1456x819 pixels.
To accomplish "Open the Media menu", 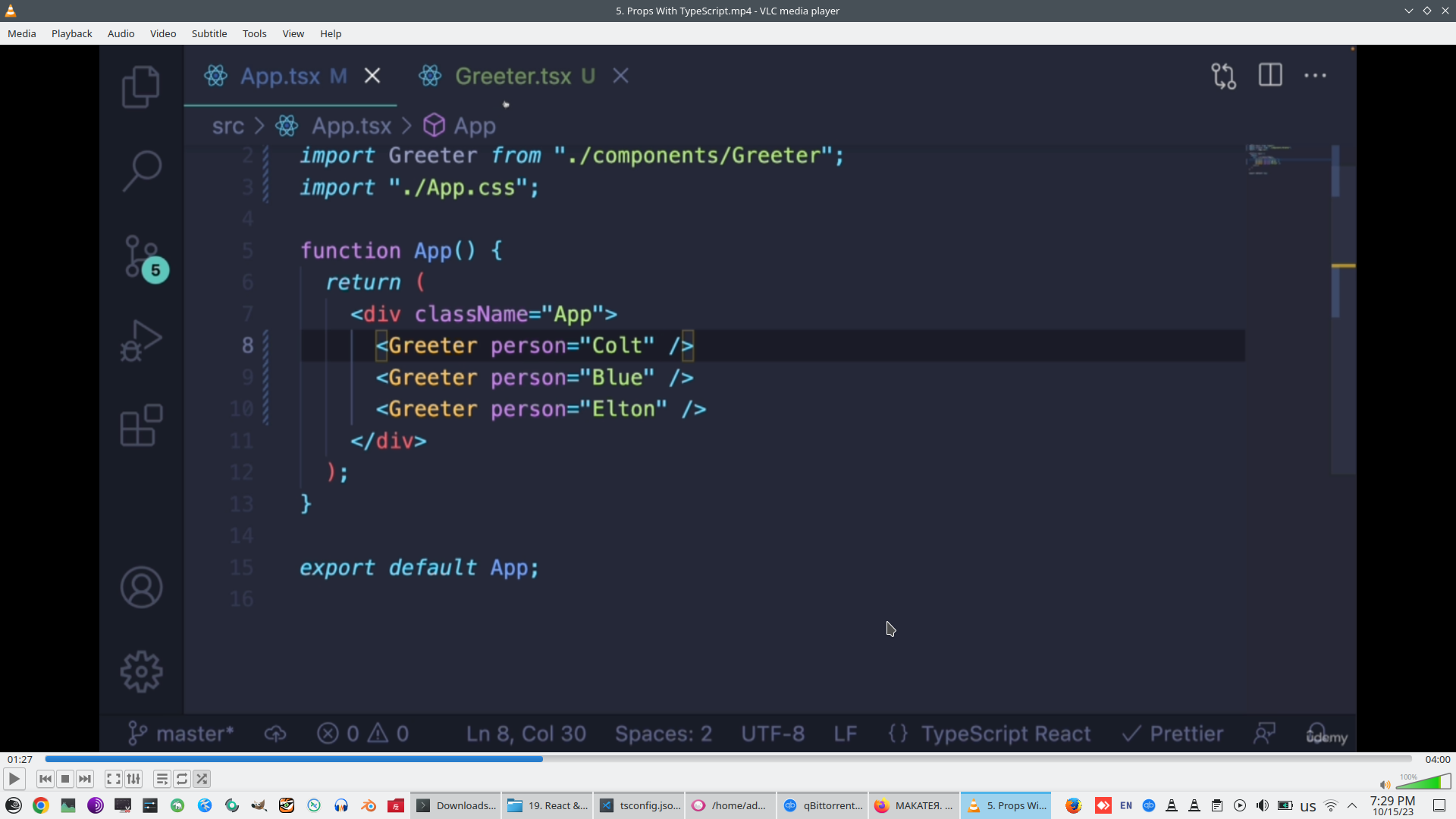I will coord(21,33).
